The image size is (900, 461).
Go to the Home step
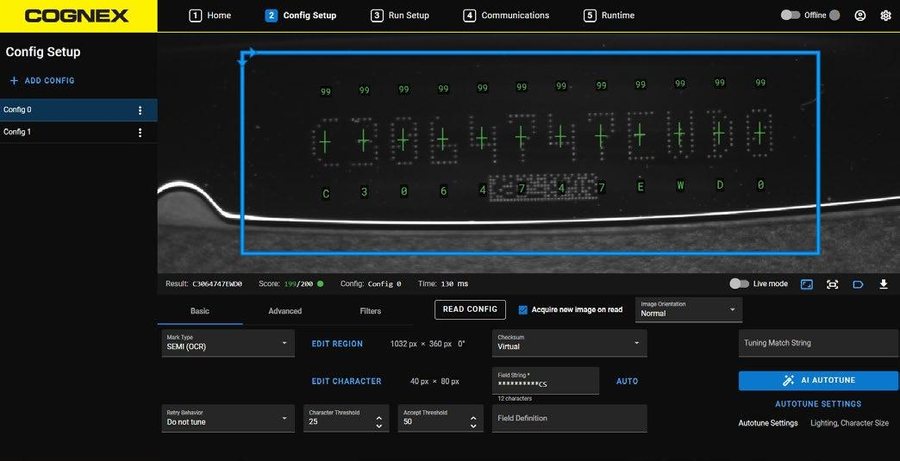[x=210, y=16]
